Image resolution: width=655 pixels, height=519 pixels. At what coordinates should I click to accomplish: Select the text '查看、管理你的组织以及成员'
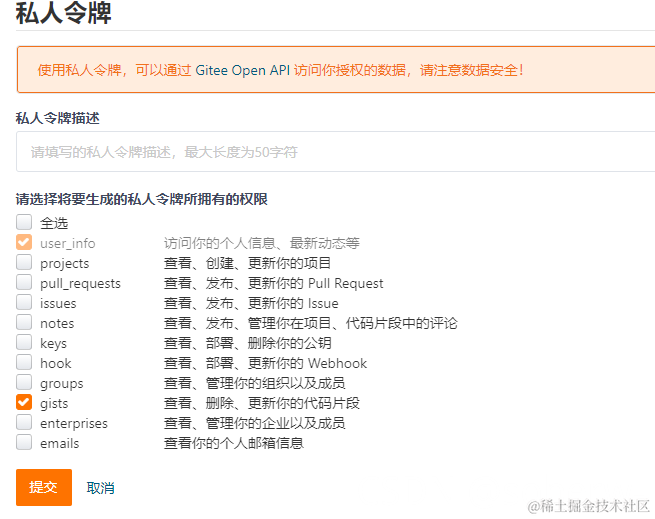tap(254, 383)
